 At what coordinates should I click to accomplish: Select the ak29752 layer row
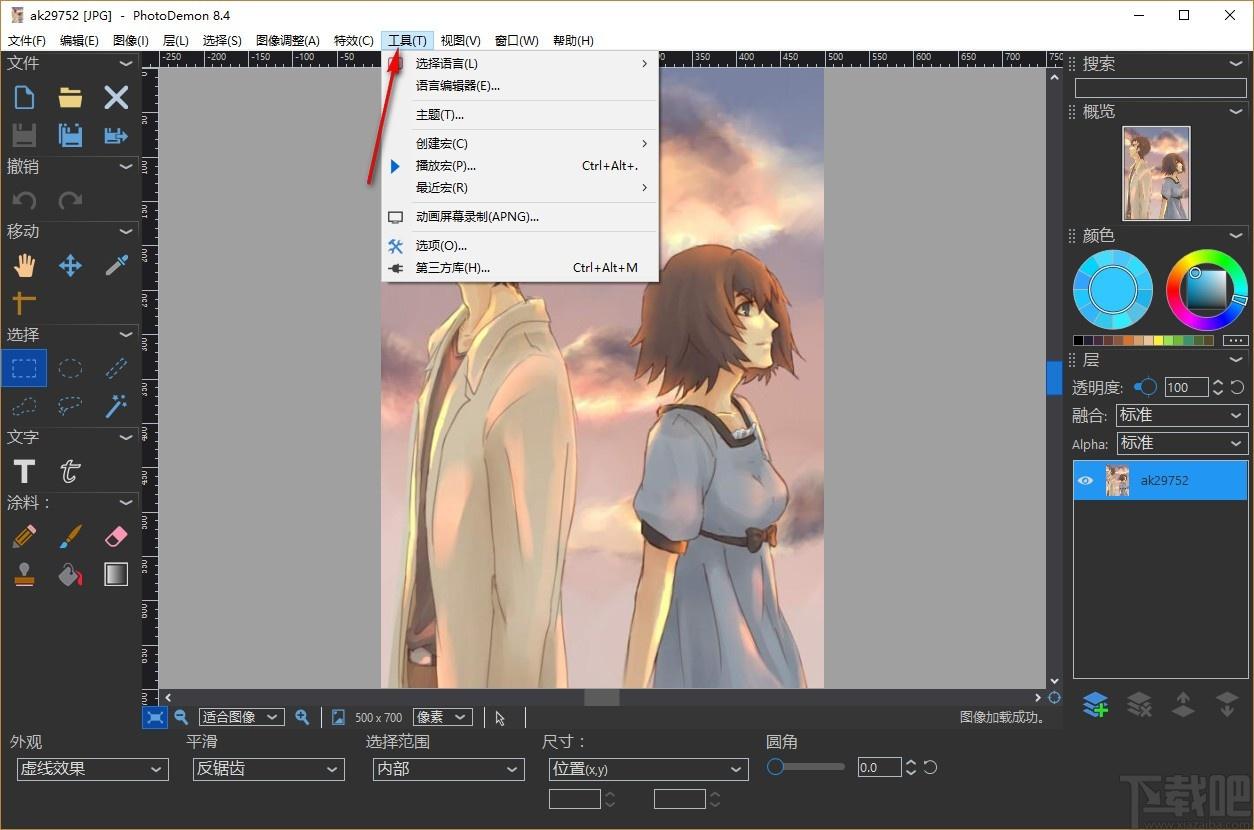coord(1160,480)
